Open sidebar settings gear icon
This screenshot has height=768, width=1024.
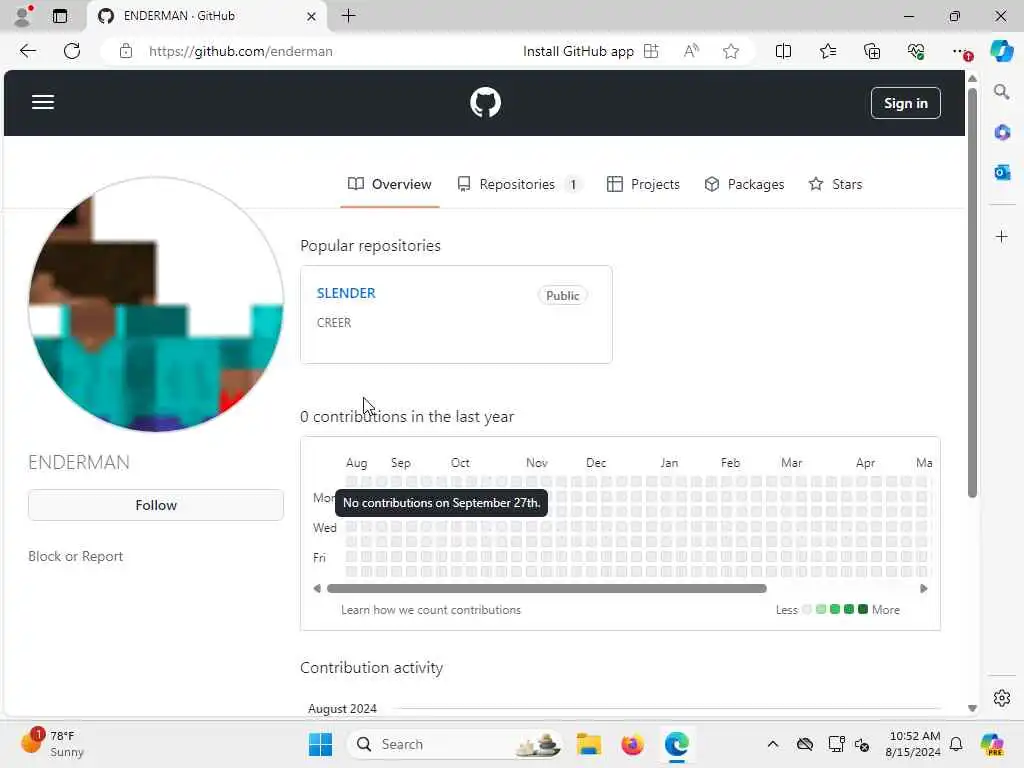(x=1002, y=698)
